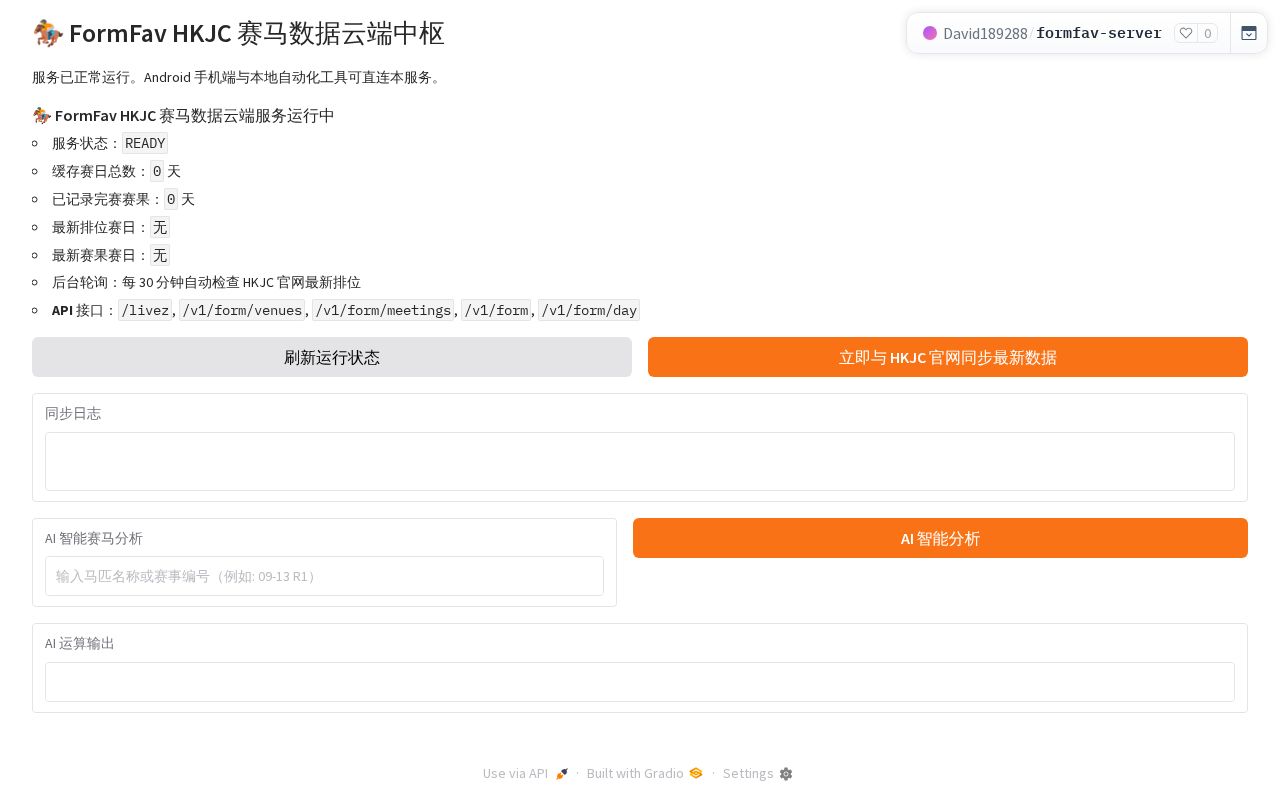Click the /livez endpoint text
The height and width of the screenshot is (800, 1280).
tap(145, 310)
